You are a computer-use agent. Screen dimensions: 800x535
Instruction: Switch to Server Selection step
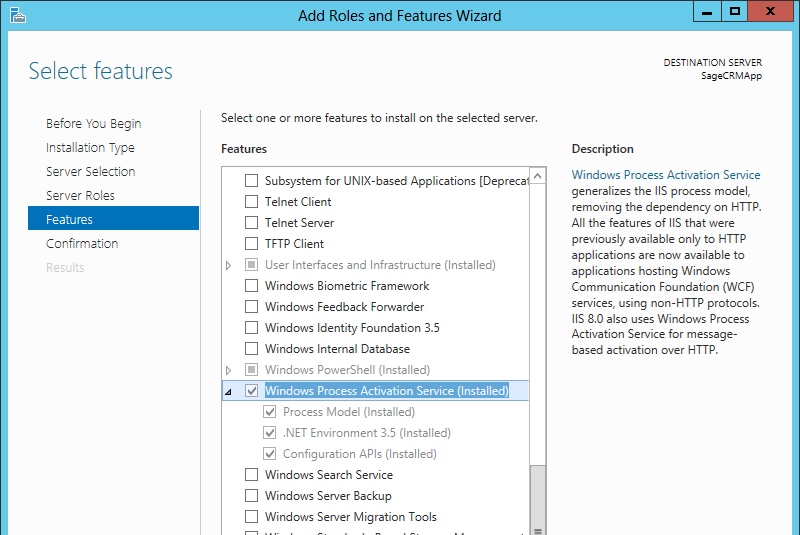pyautogui.click(x=90, y=172)
